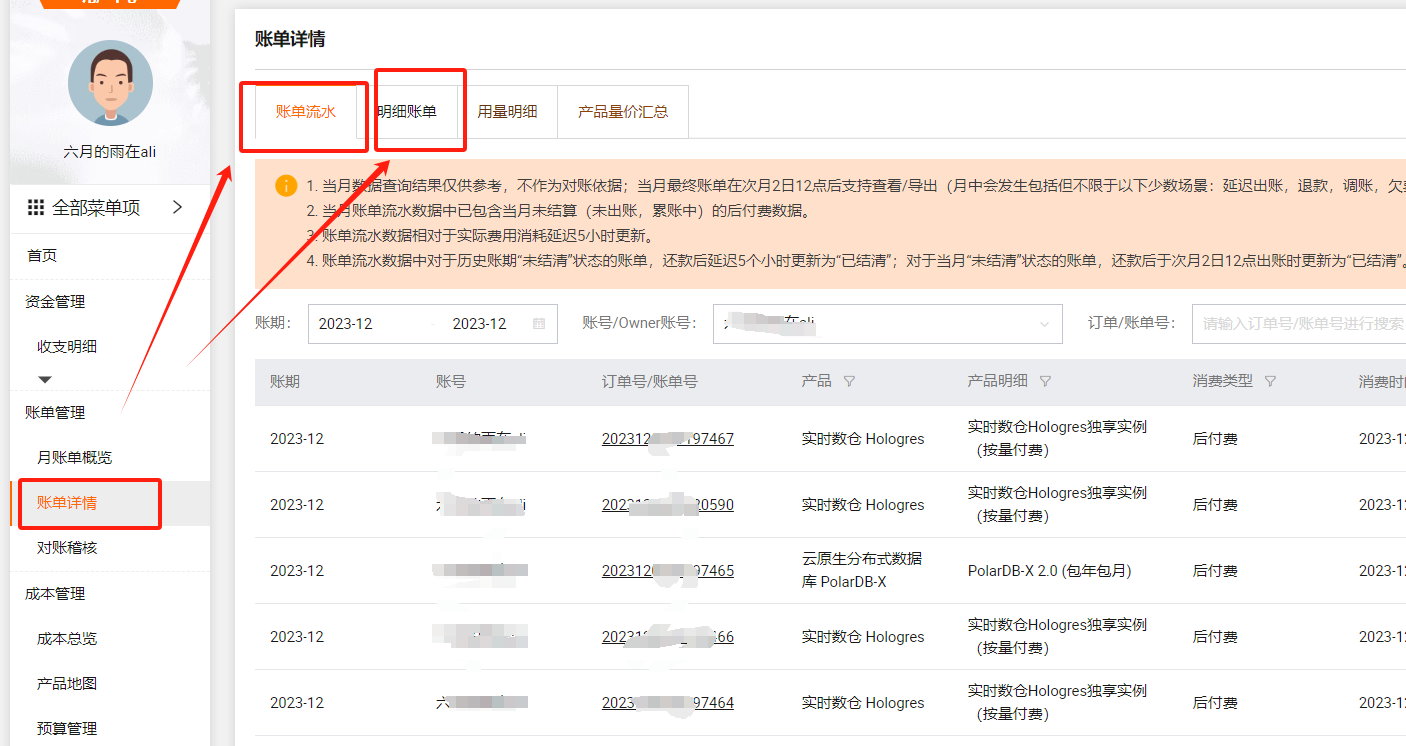
Task: Open the order link ending in 66
Action: click(x=668, y=637)
